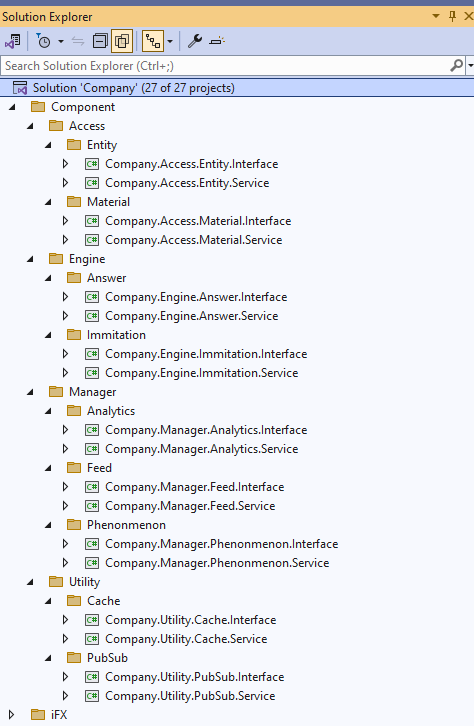Select Solution 'Company' root node
This screenshot has width=474, height=726.
pyautogui.click(x=237, y=88)
